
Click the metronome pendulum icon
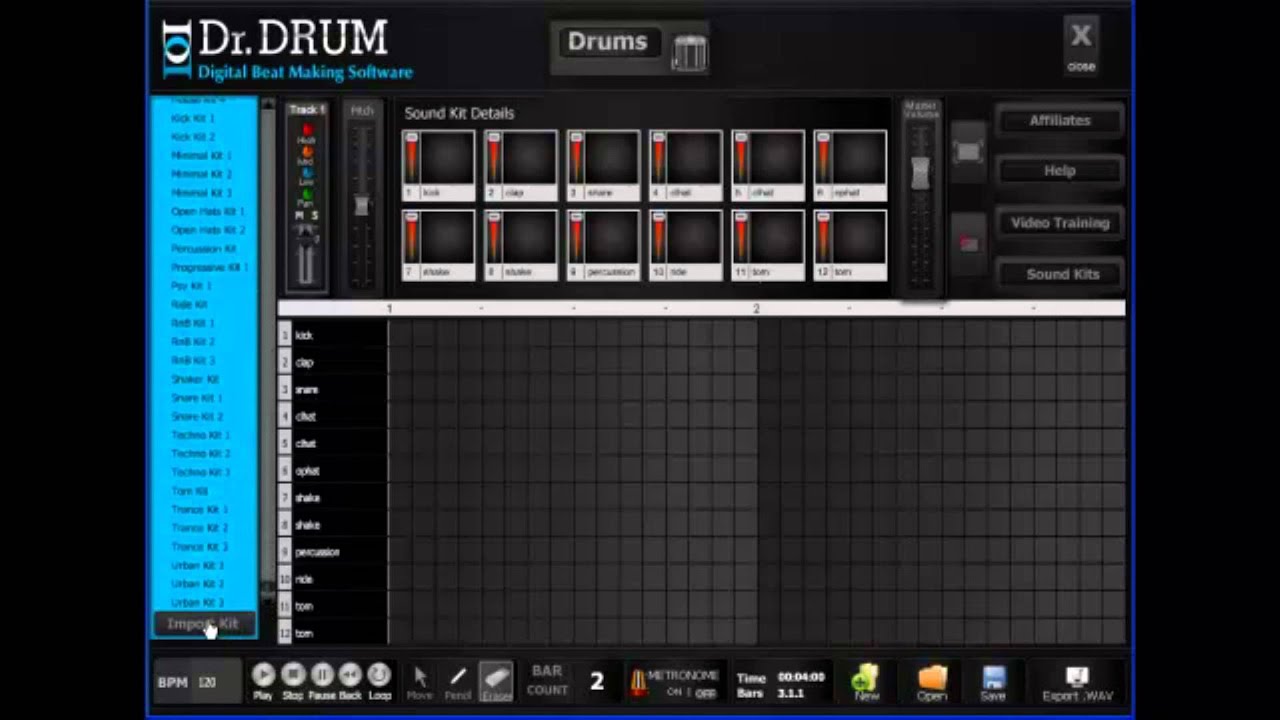pos(637,683)
